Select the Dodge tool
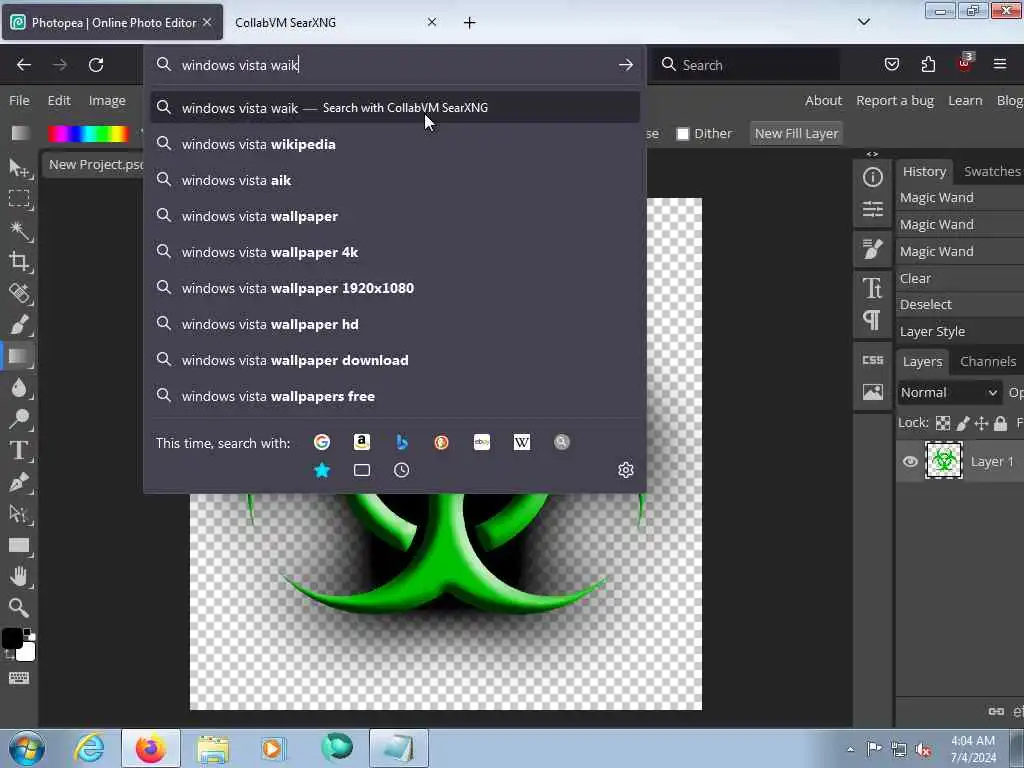This screenshot has width=1024, height=768. [x=19, y=419]
